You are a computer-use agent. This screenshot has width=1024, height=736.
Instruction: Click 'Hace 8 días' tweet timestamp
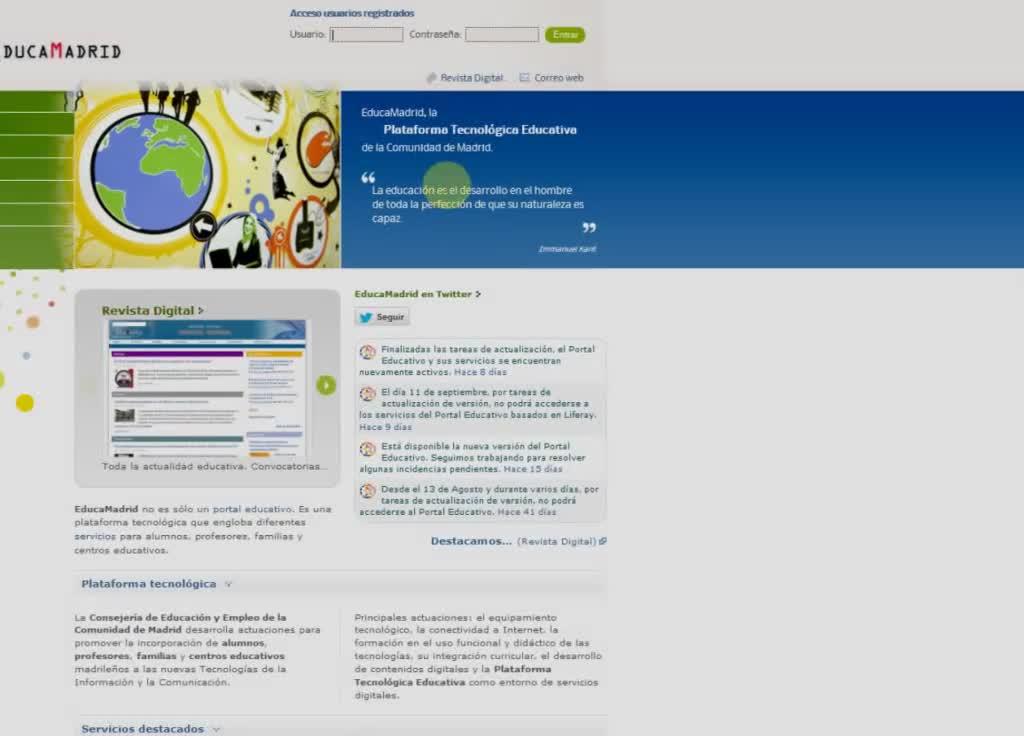(x=480, y=372)
